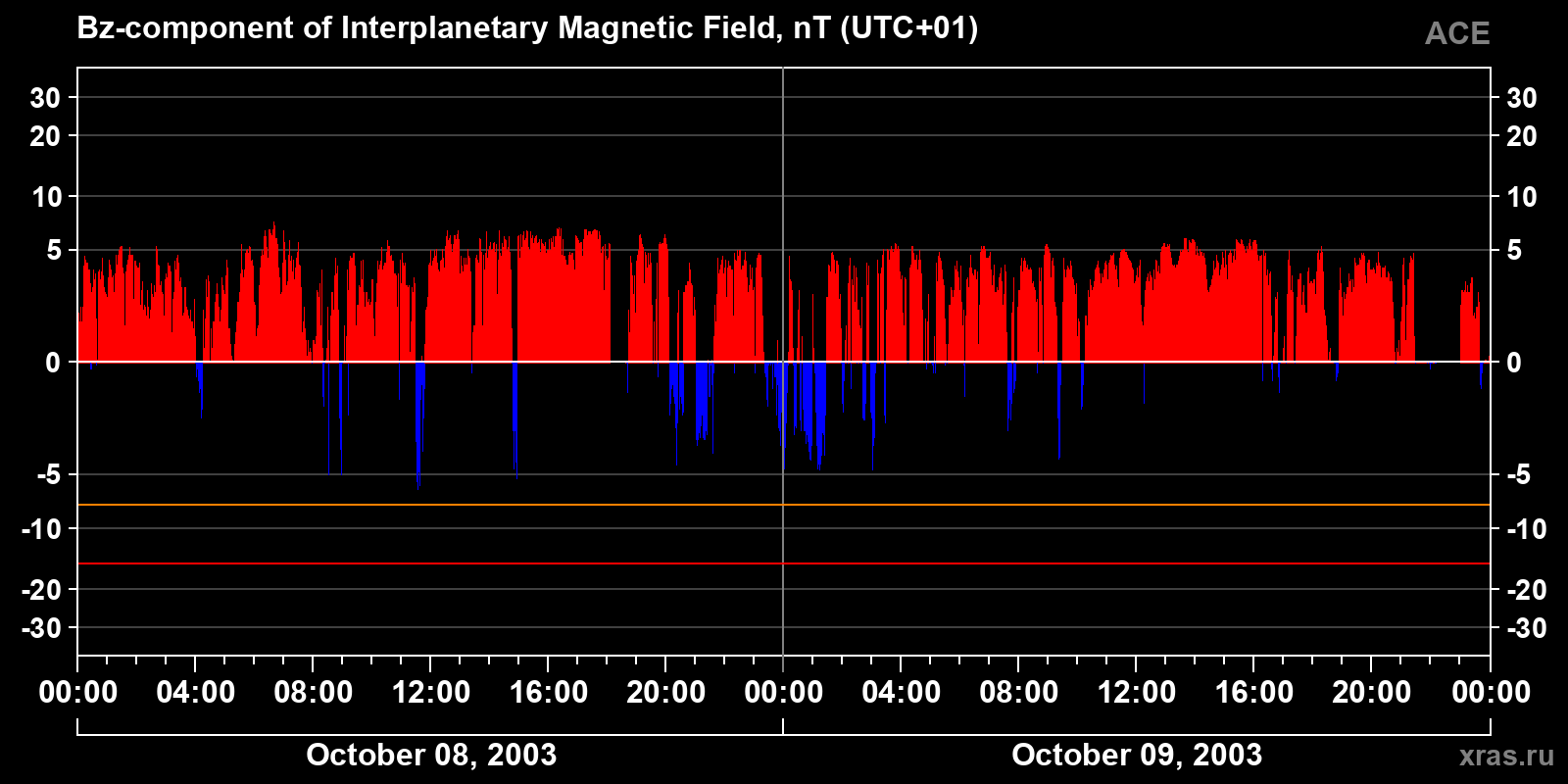Click the vertical midnight divider line in chart
1568x784 pixels.
coord(783,362)
